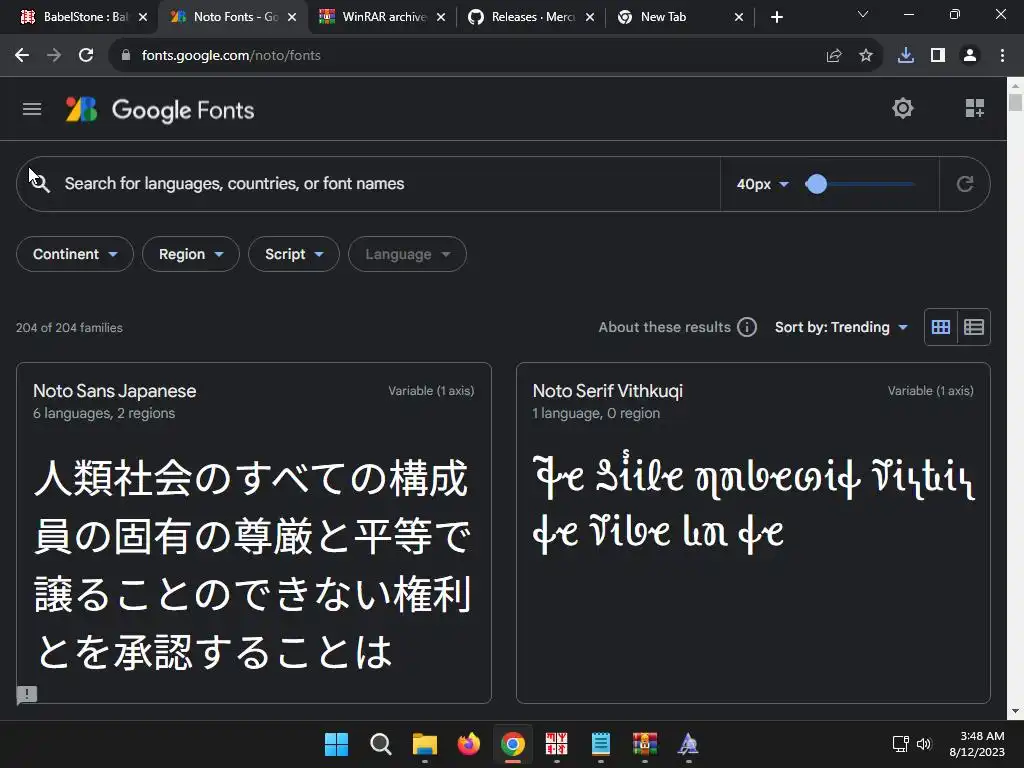Go back to previous page

point(22,56)
